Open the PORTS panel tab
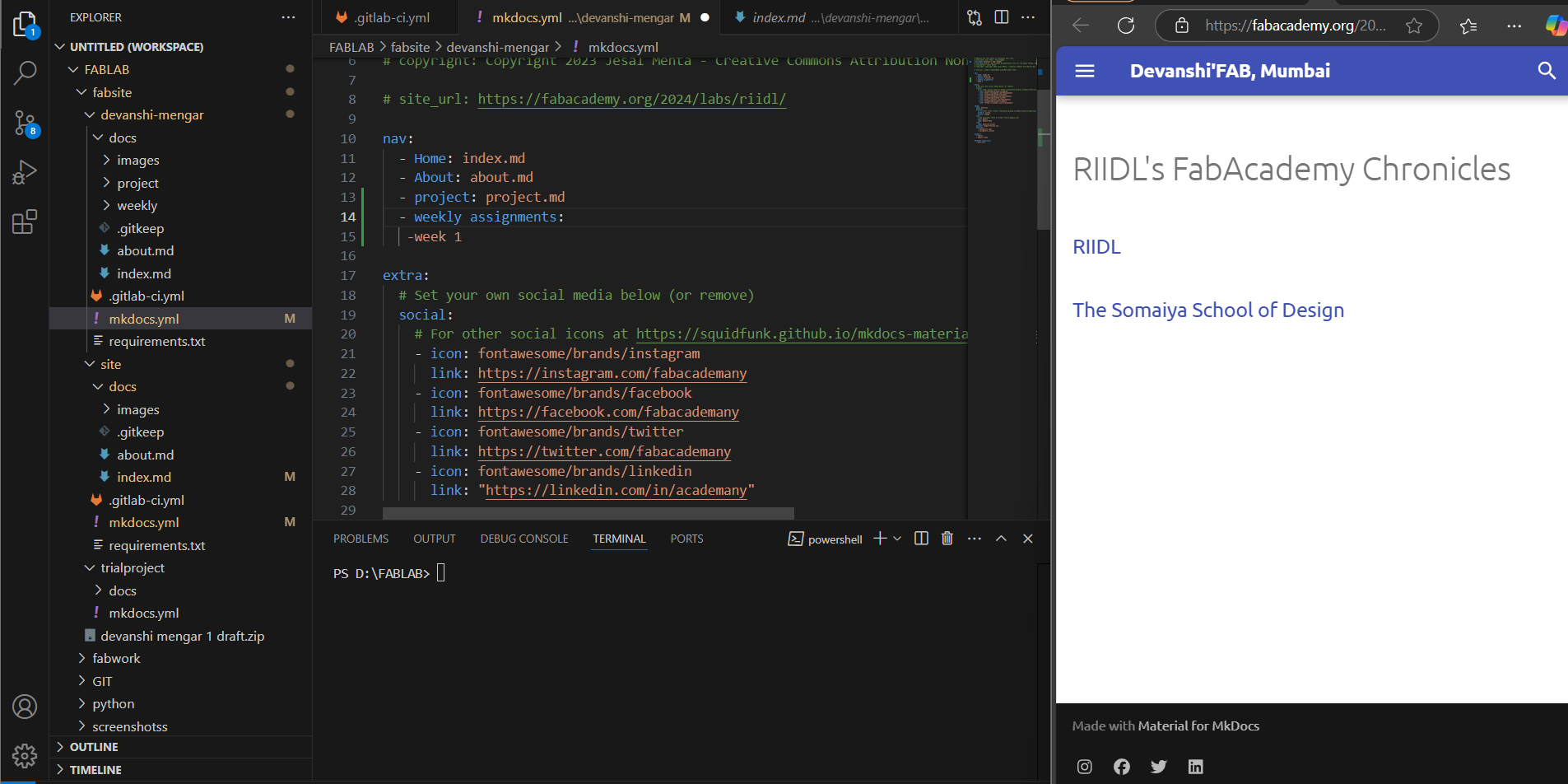The width and height of the screenshot is (1568, 784). pos(686,539)
